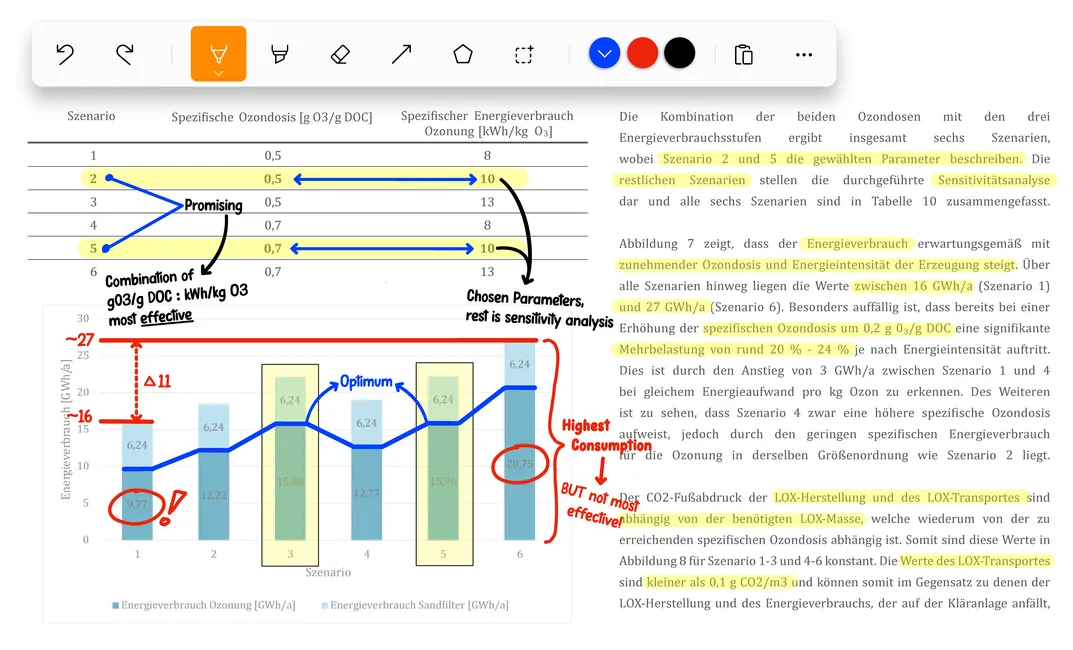Redo the undone annotation
Viewport: 1073px width, 650px height.
coord(125,54)
